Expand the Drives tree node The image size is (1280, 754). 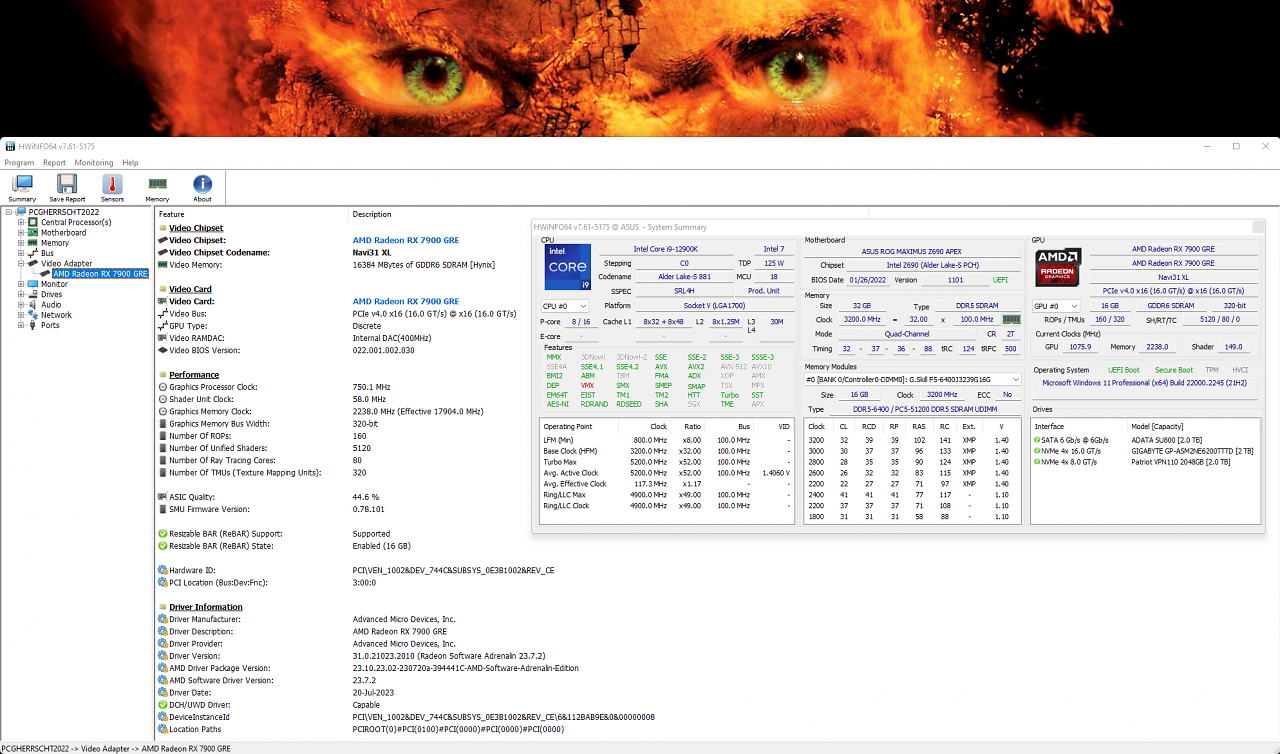point(21,295)
